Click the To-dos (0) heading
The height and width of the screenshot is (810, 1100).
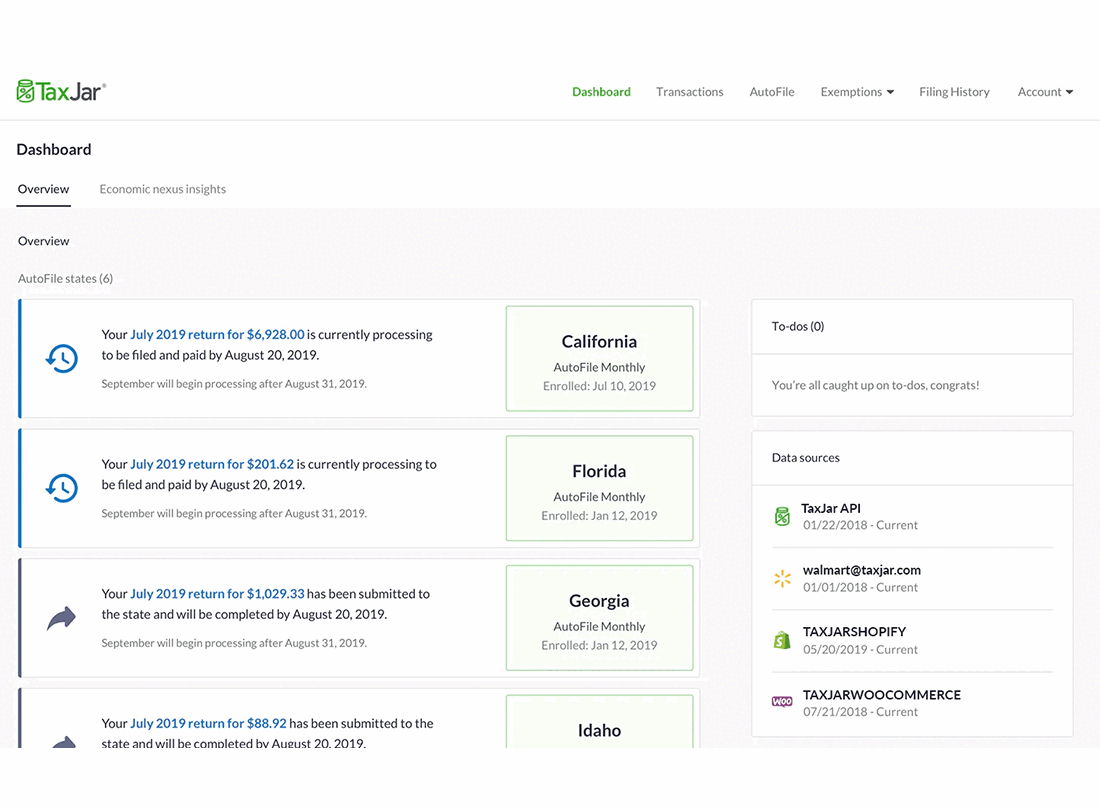pos(798,326)
